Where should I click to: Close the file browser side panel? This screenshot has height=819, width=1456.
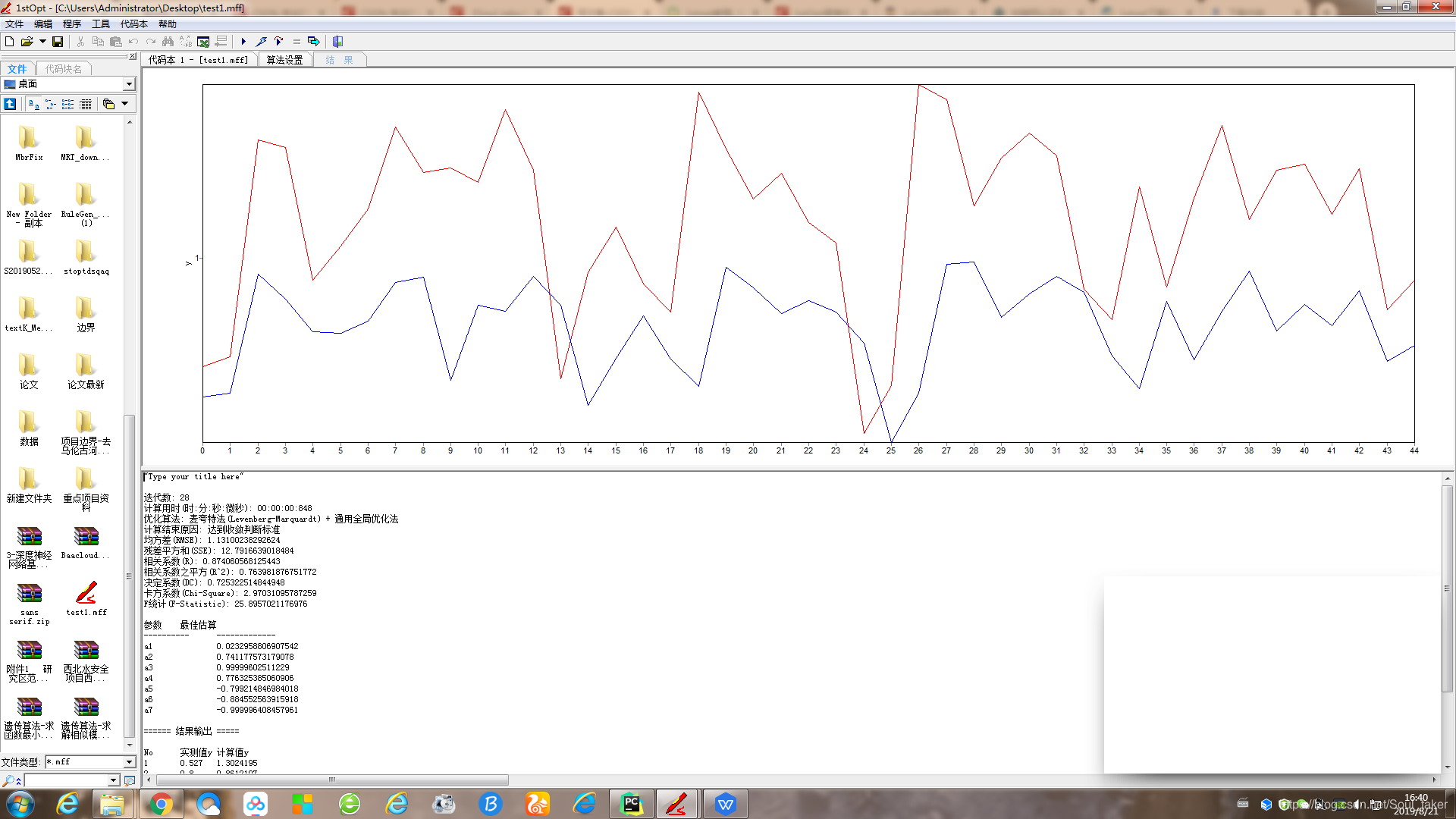pos(133,56)
